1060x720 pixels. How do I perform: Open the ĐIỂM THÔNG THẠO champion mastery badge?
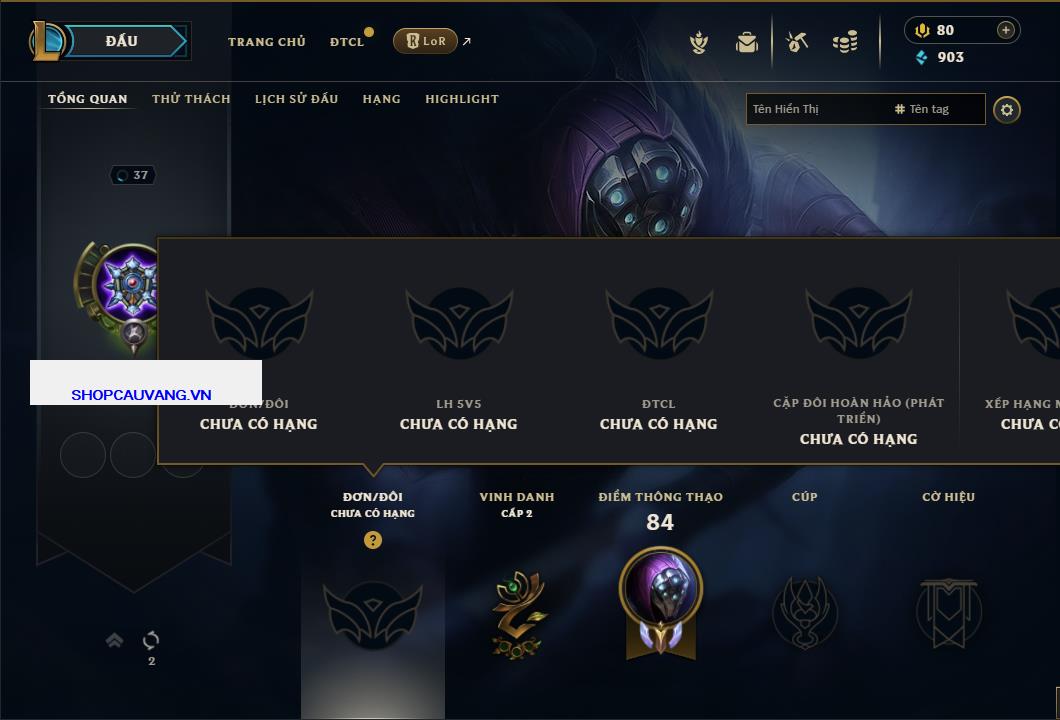tap(660, 603)
